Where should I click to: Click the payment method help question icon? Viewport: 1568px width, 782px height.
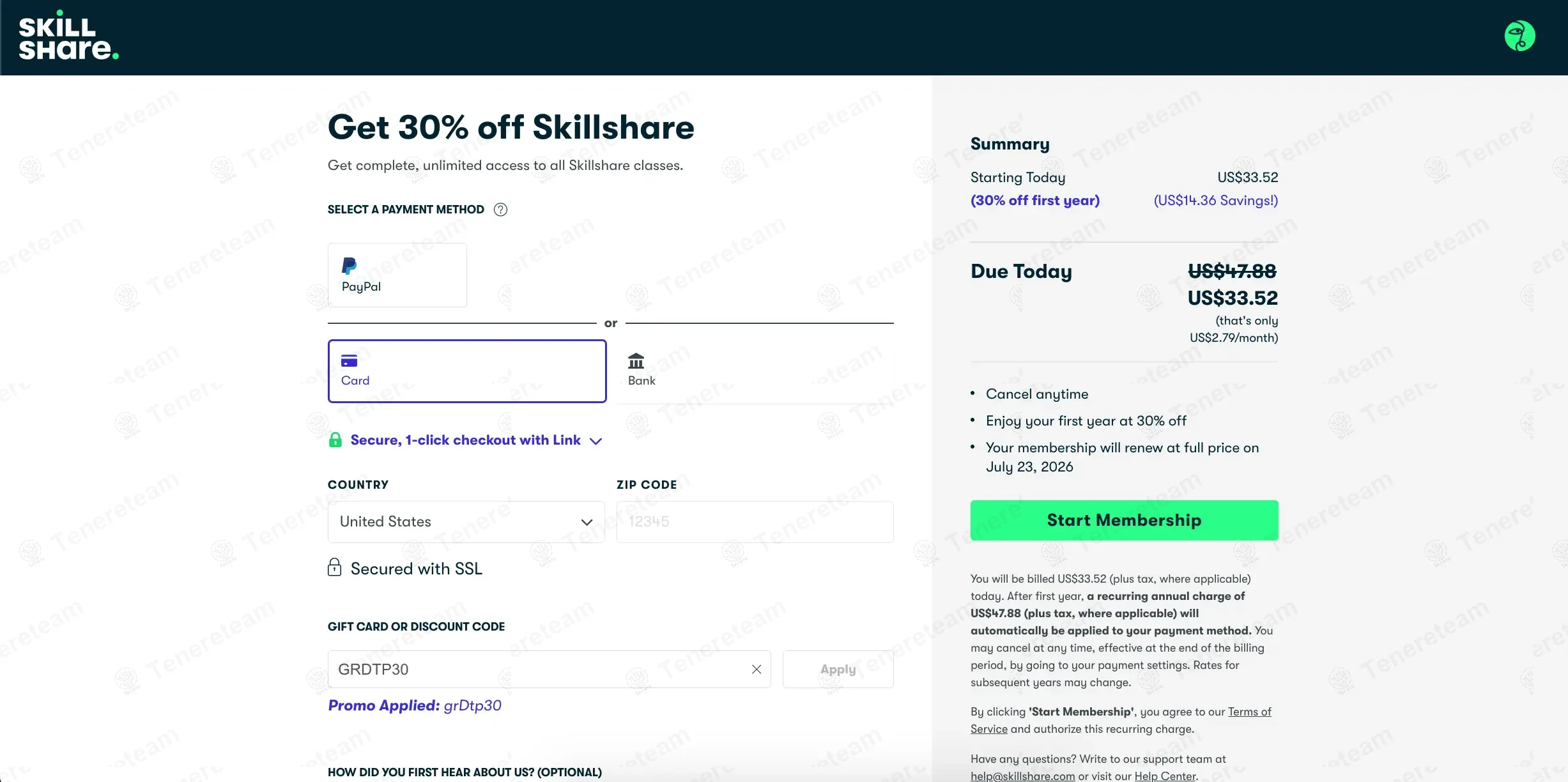click(500, 210)
